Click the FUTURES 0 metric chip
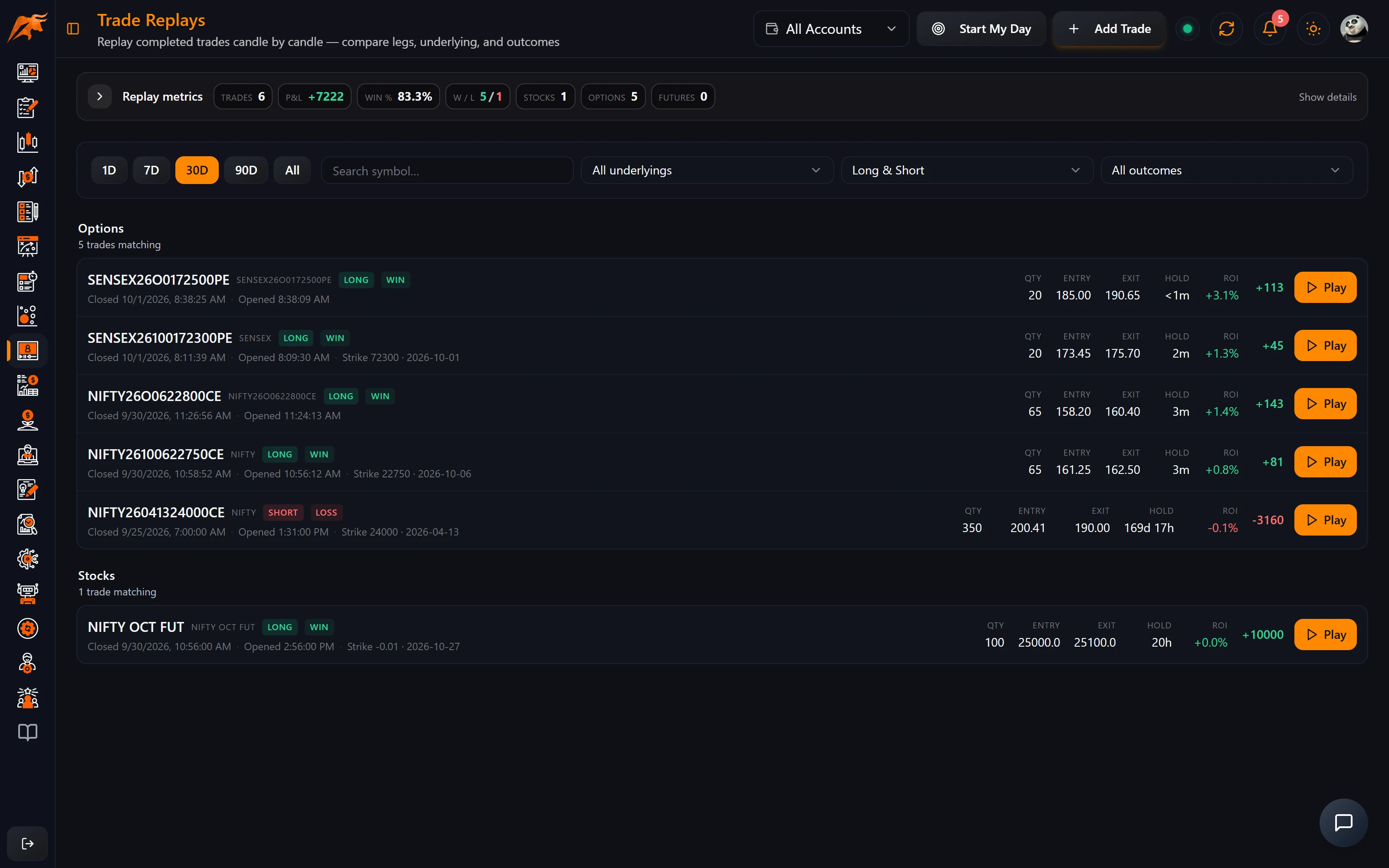The width and height of the screenshot is (1389, 868). pos(683,96)
